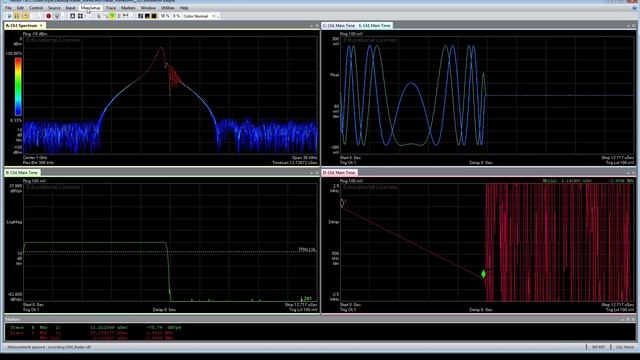Open the Trace menu
Viewport: 640px width, 360px height.
coord(111,8)
